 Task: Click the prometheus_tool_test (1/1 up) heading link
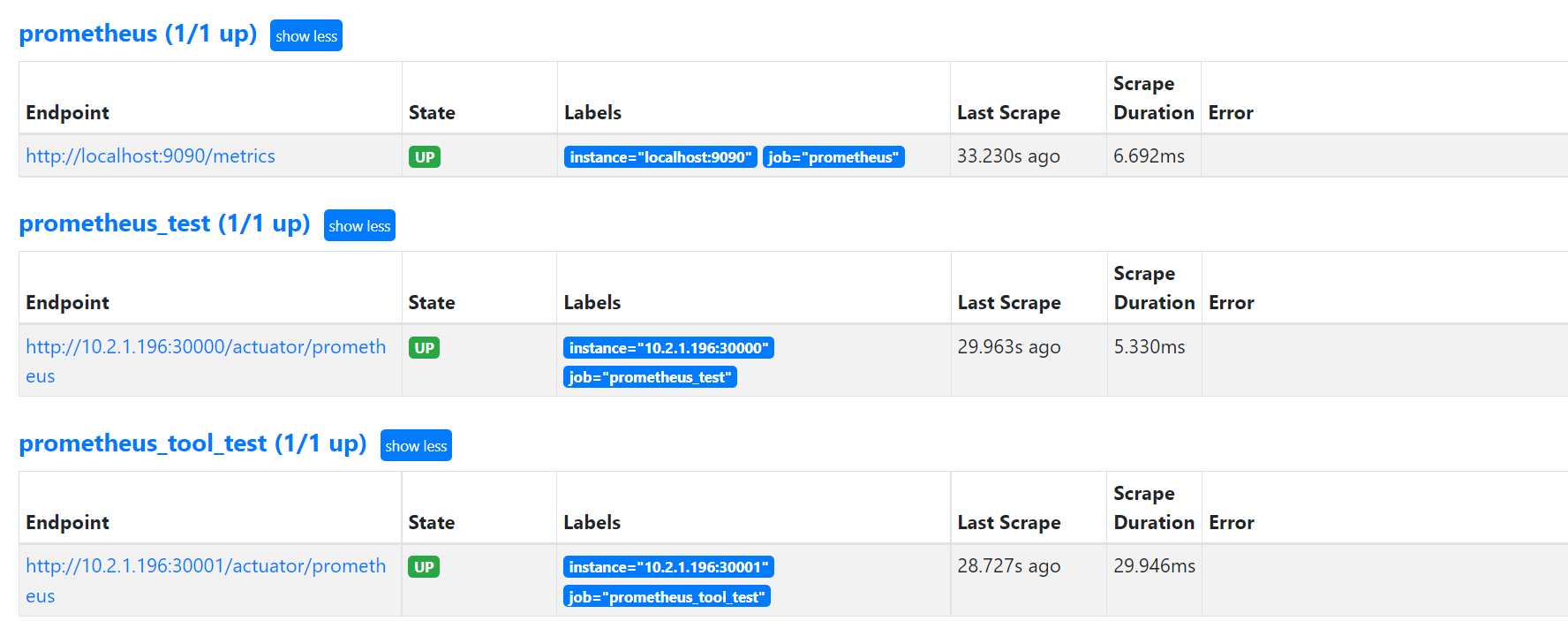(192, 443)
